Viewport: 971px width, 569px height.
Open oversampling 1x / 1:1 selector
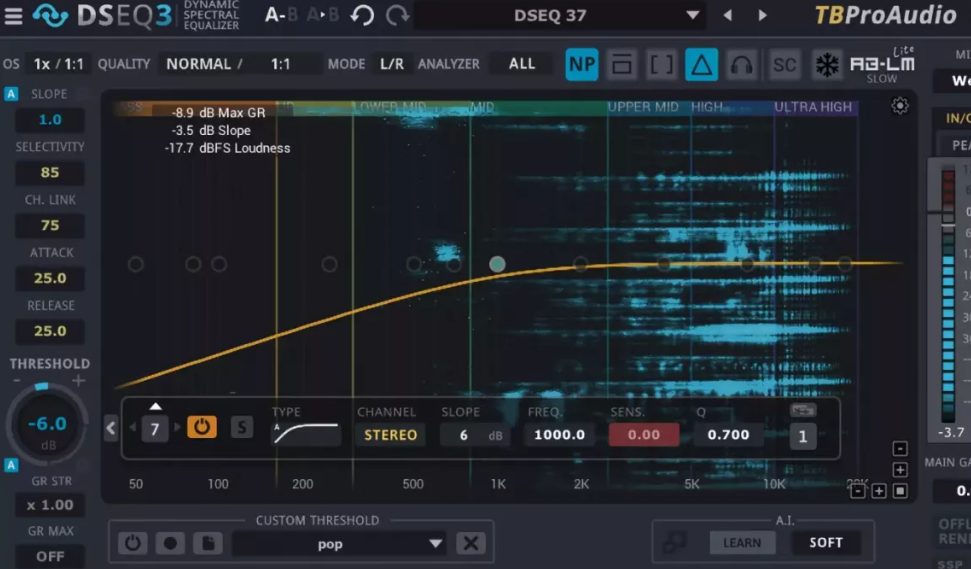(x=58, y=64)
